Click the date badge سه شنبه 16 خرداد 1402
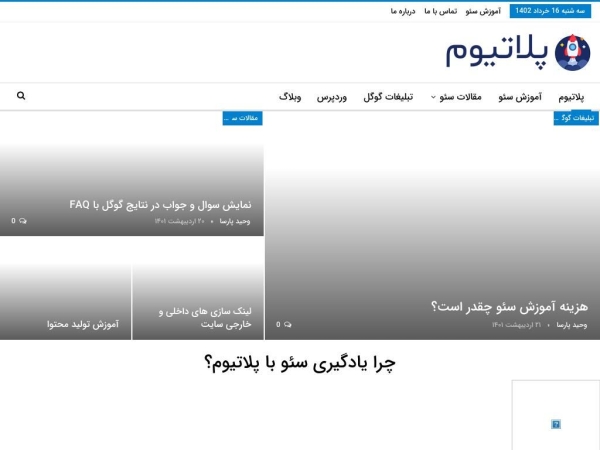The width and height of the screenshot is (600, 450). pos(550,11)
